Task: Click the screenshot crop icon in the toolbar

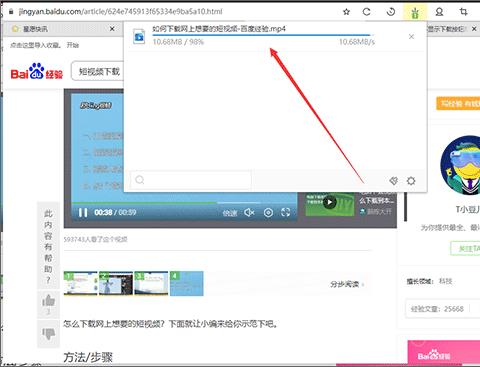Action: 463,12
